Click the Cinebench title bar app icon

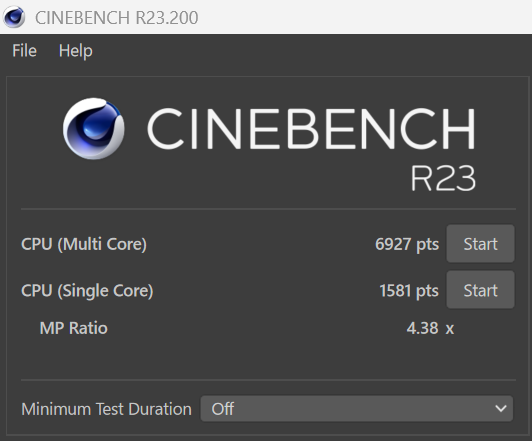click(14, 17)
